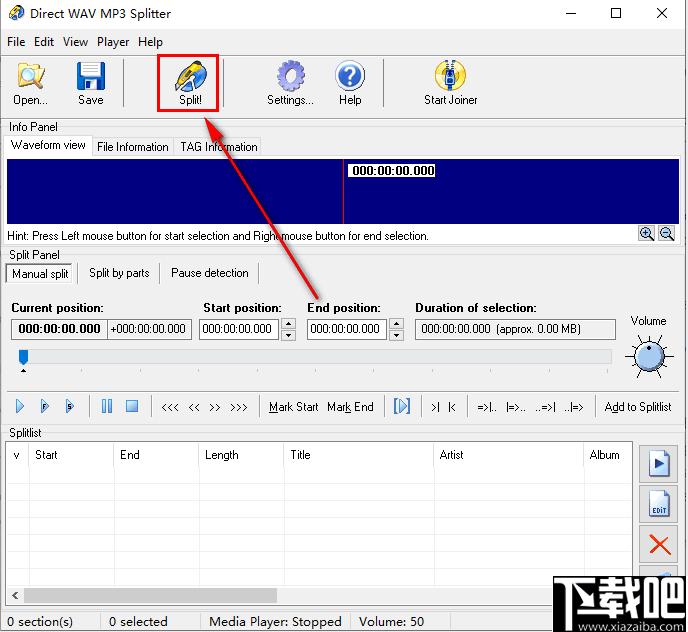This screenshot has height=632, width=688.
Task: Increase the End position value
Action: click(x=397, y=324)
